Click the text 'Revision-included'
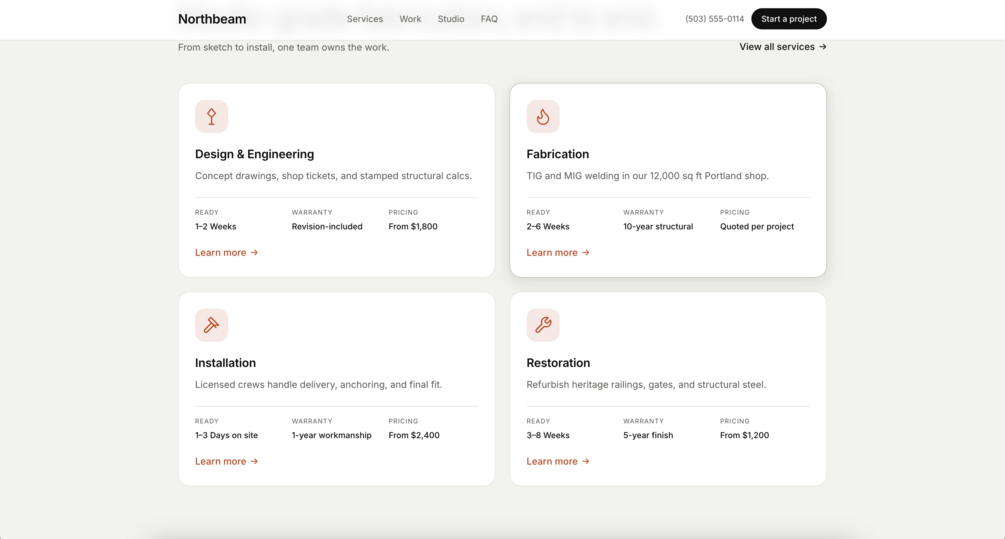This screenshot has width=1005, height=539. coord(327,226)
